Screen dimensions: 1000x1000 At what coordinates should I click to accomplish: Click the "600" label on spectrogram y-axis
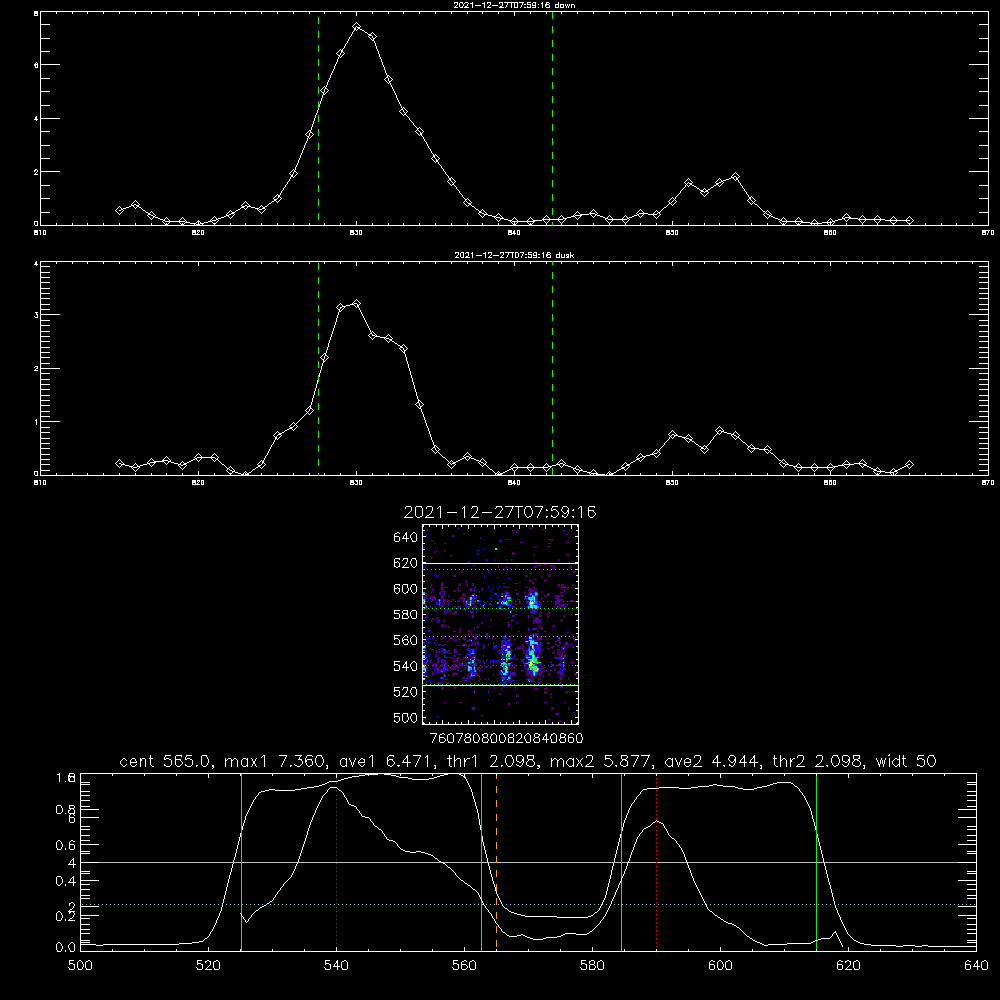click(x=406, y=589)
